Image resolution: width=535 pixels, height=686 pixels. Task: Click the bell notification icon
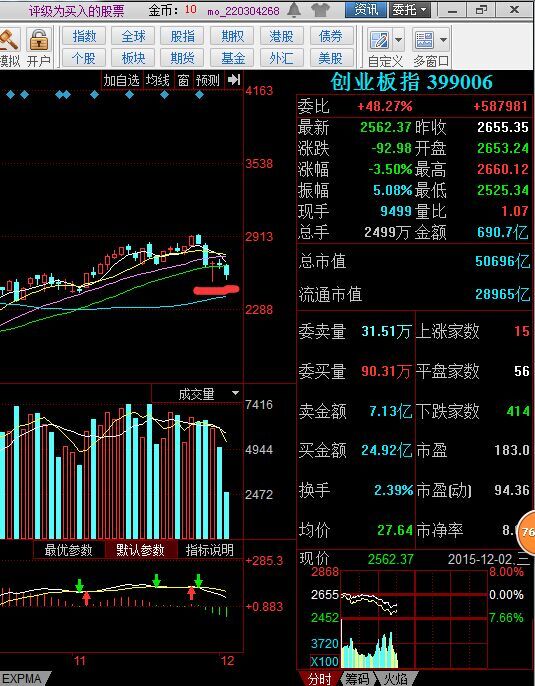pyautogui.click(x=294, y=10)
